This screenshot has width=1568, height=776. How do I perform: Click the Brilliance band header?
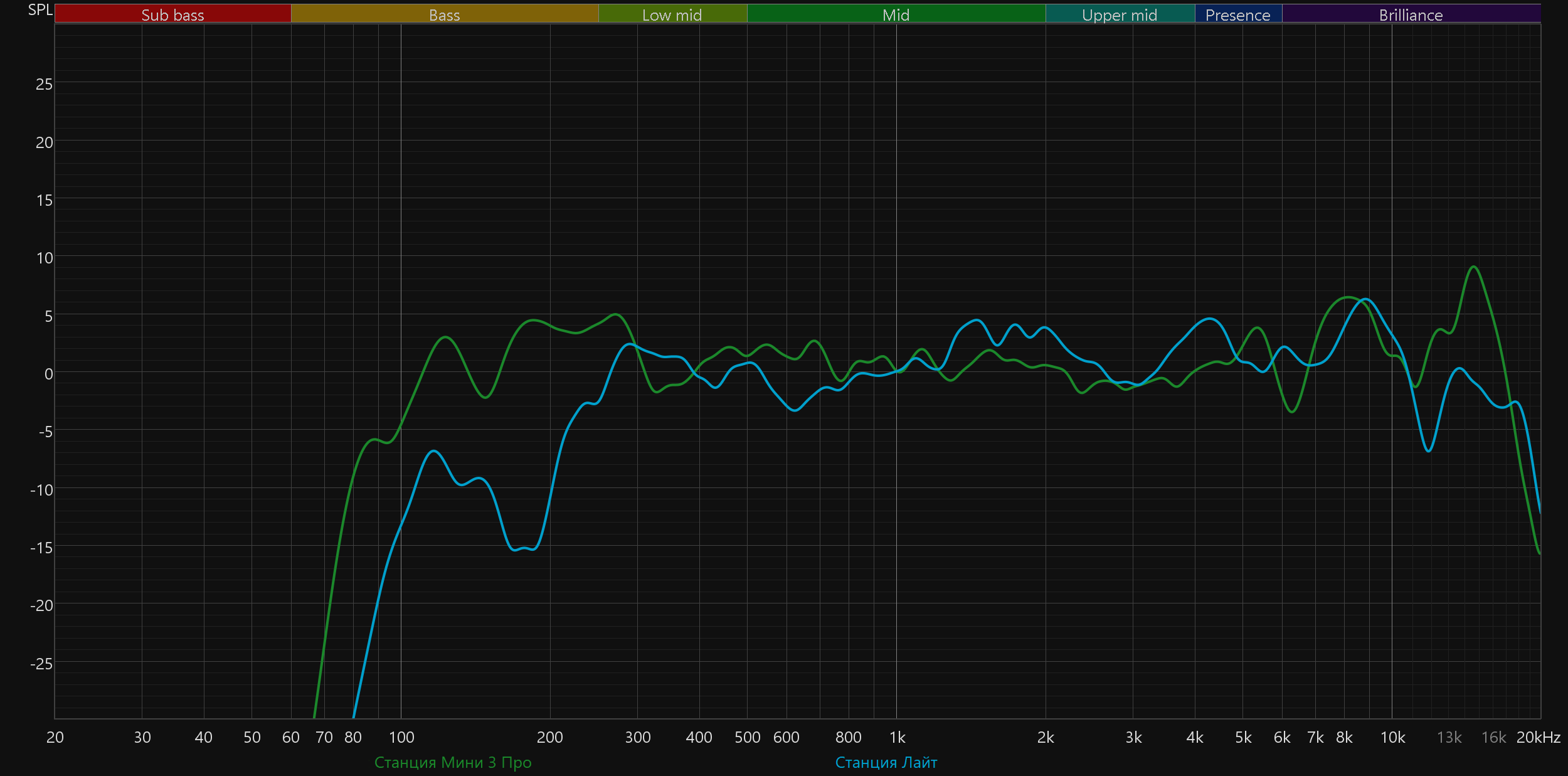pos(1411,14)
